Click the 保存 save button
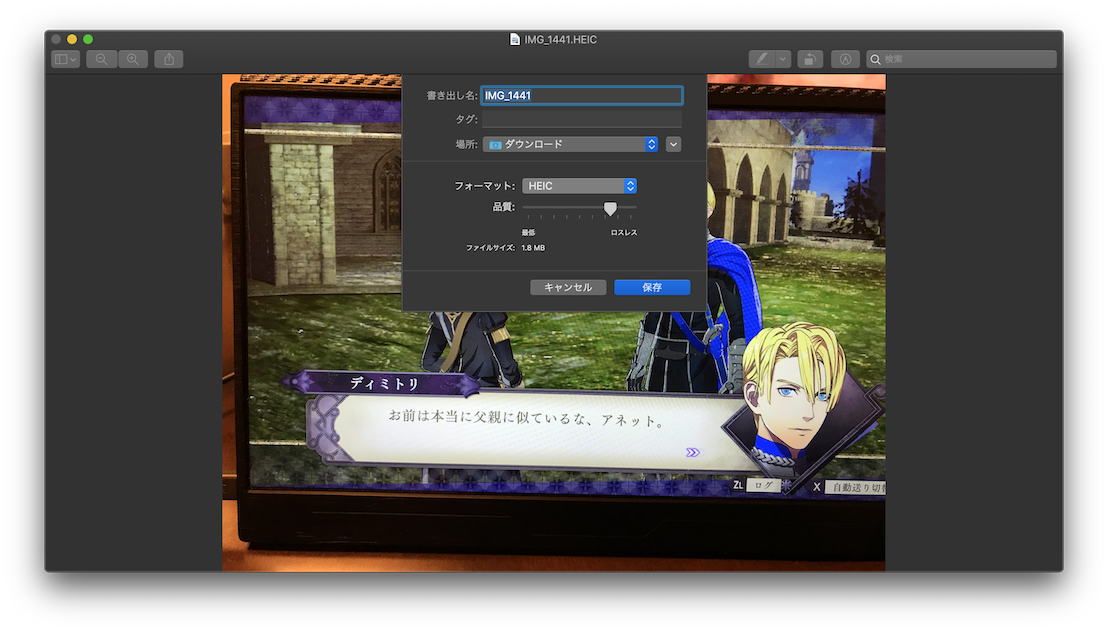Screen dimensions: 1108x631 coord(652,287)
